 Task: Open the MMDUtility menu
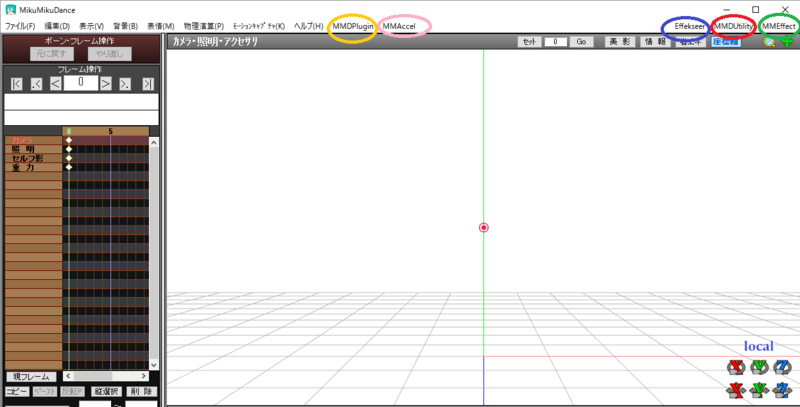[x=734, y=26]
